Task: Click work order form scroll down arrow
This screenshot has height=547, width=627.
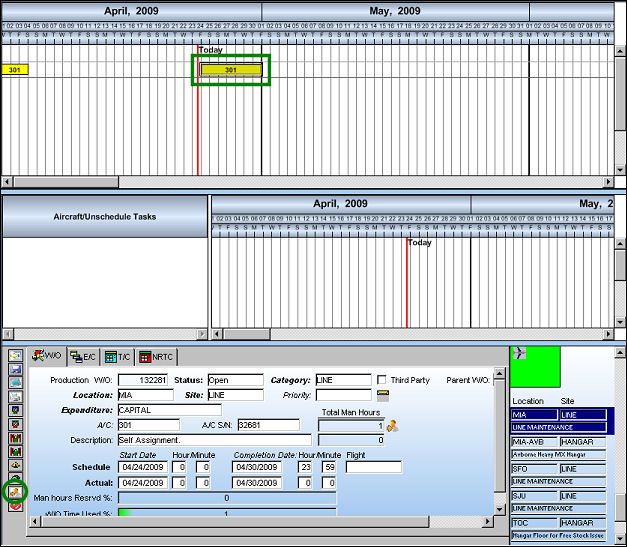Action: coord(499,509)
